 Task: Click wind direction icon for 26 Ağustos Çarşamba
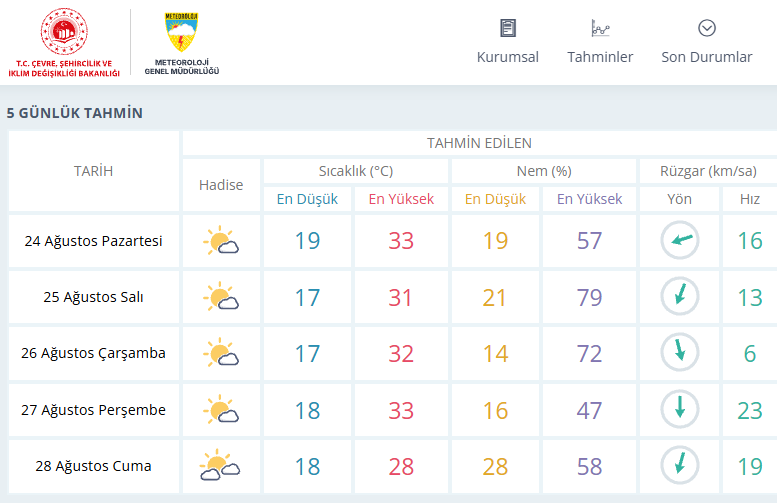point(680,353)
